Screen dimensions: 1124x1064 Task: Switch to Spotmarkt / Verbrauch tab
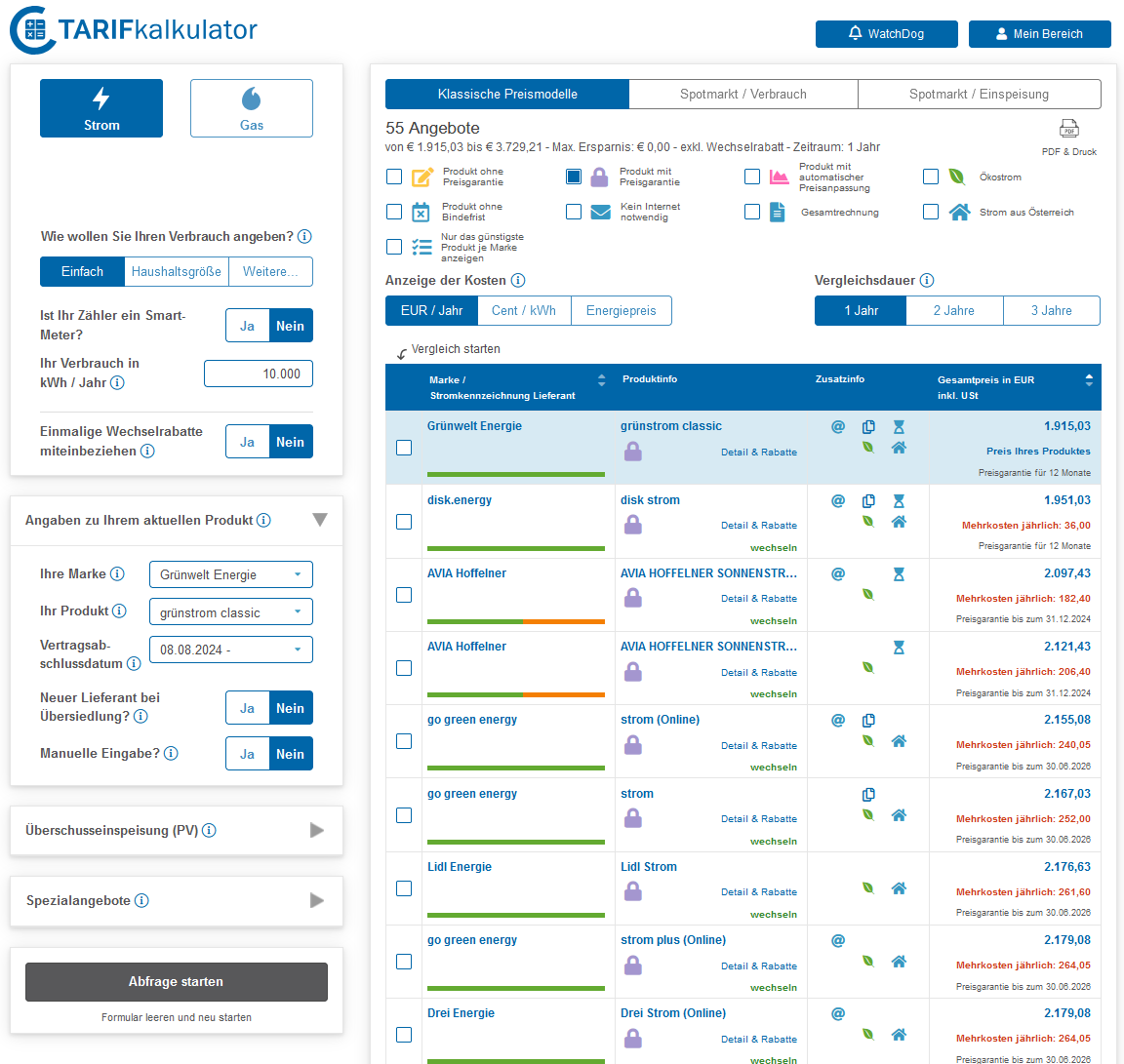pos(743,94)
